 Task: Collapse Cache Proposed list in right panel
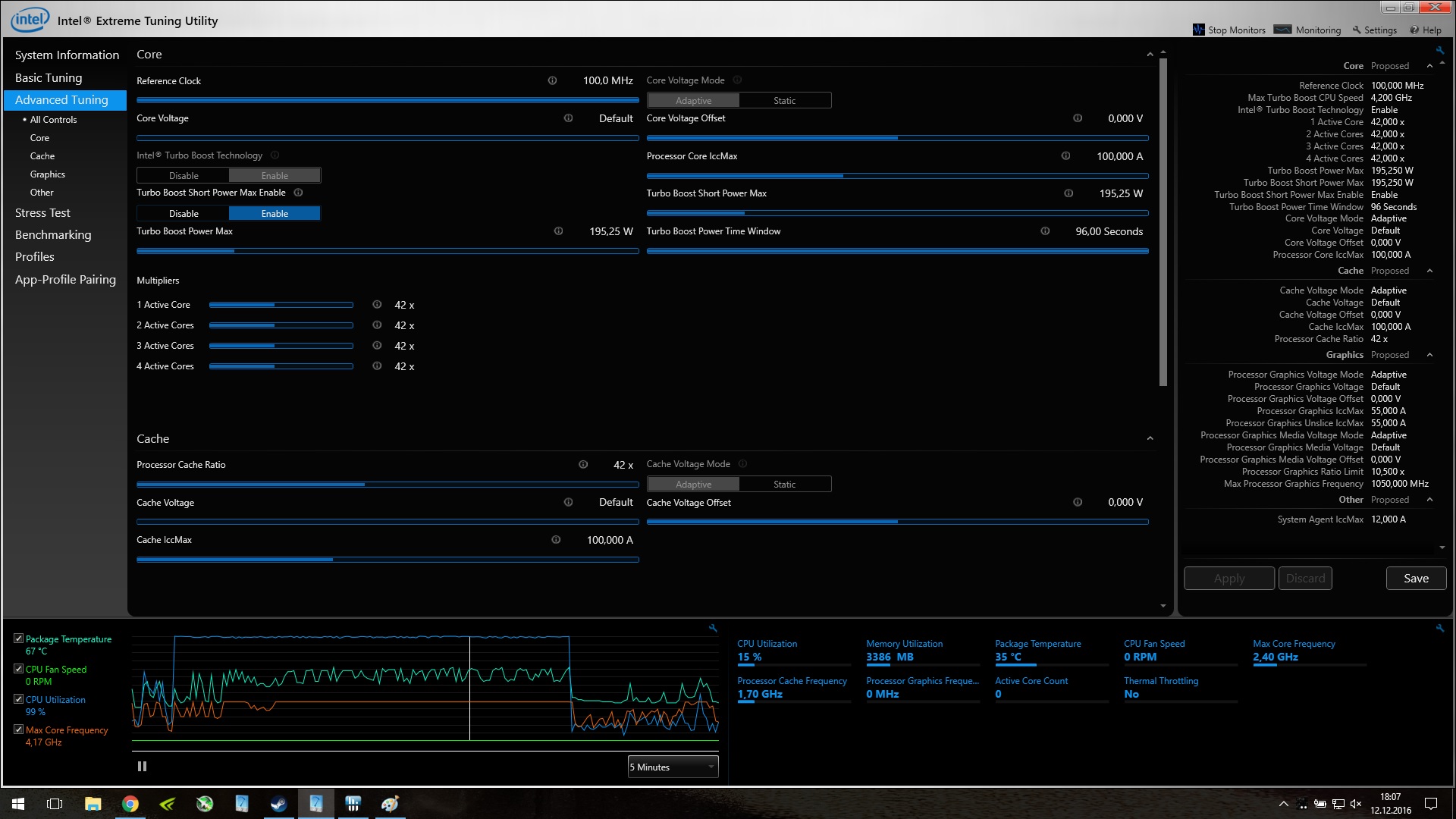1429,271
